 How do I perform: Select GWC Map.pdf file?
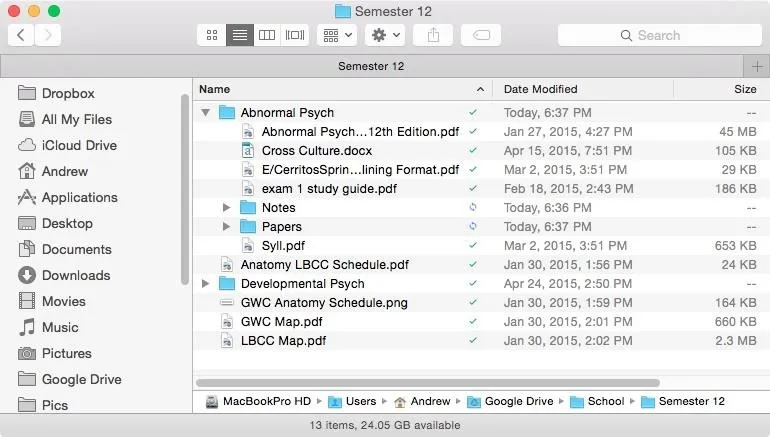[281, 322]
